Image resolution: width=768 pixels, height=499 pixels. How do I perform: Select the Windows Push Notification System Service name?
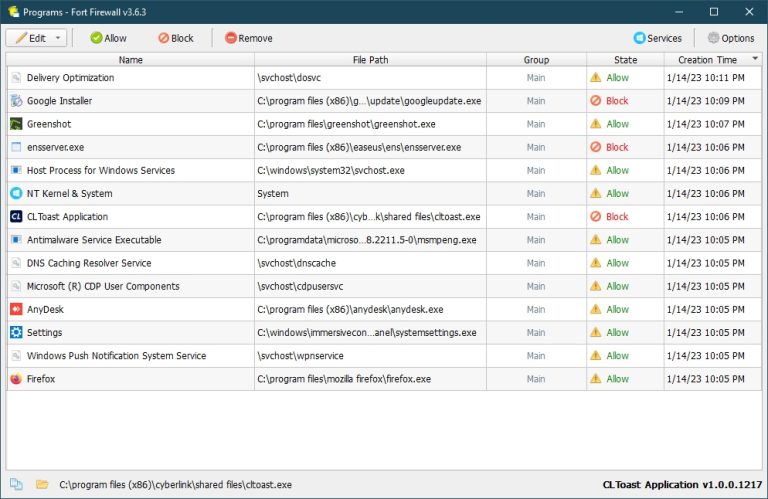pos(117,356)
